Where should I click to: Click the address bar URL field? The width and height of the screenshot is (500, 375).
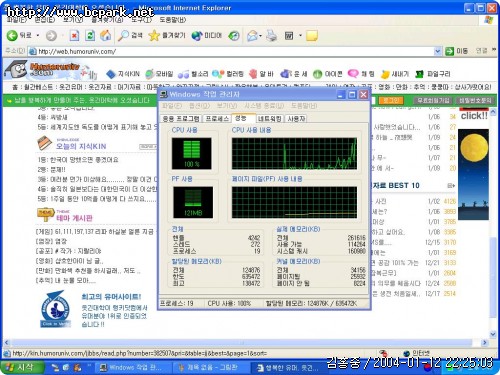click(231, 51)
